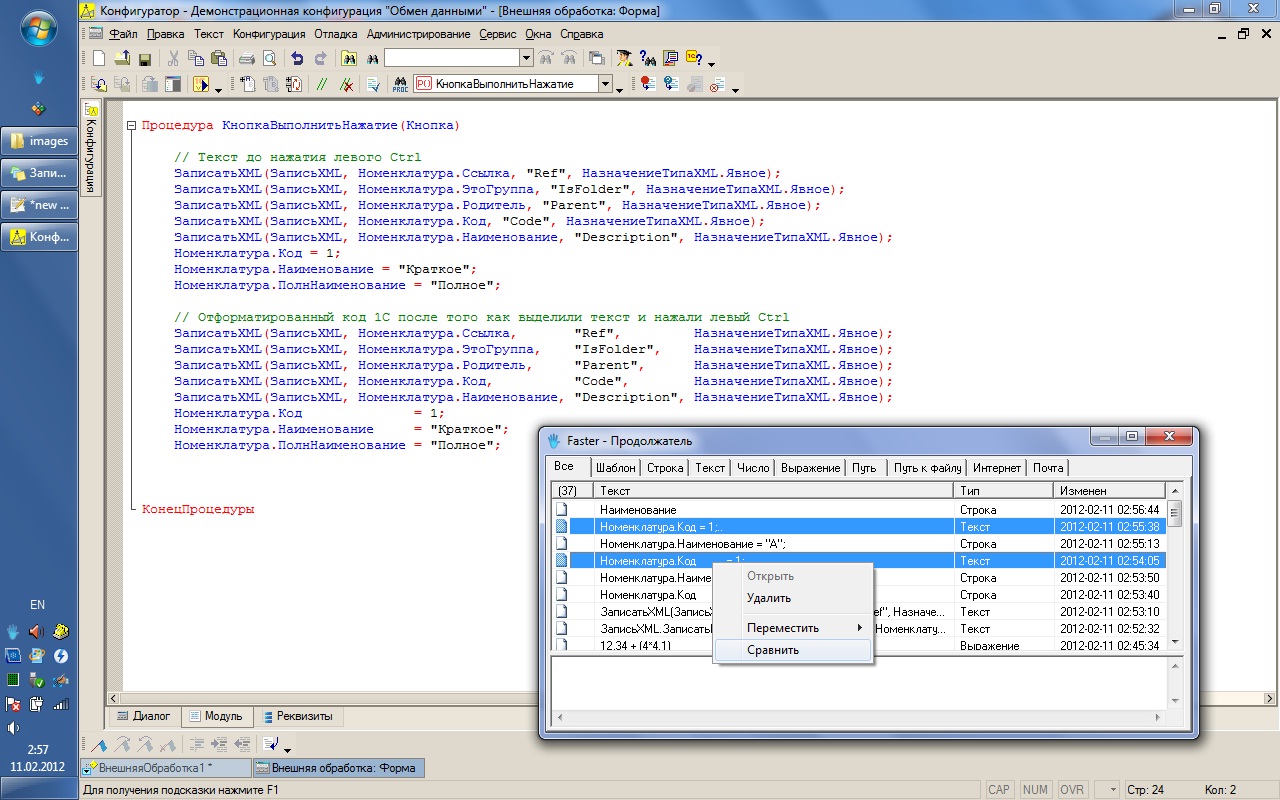Collapse the Процедура КнопкаВыполнитьНажатие code block
1280x800 pixels.
[131, 126]
